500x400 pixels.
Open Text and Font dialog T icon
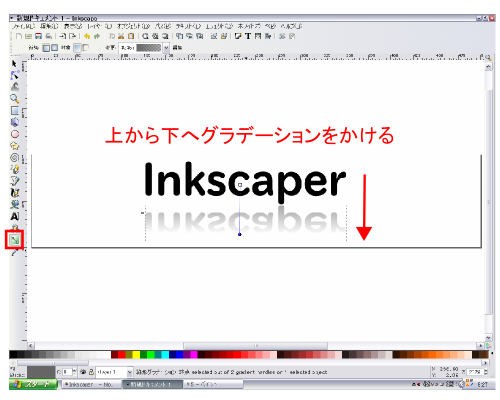[248, 36]
